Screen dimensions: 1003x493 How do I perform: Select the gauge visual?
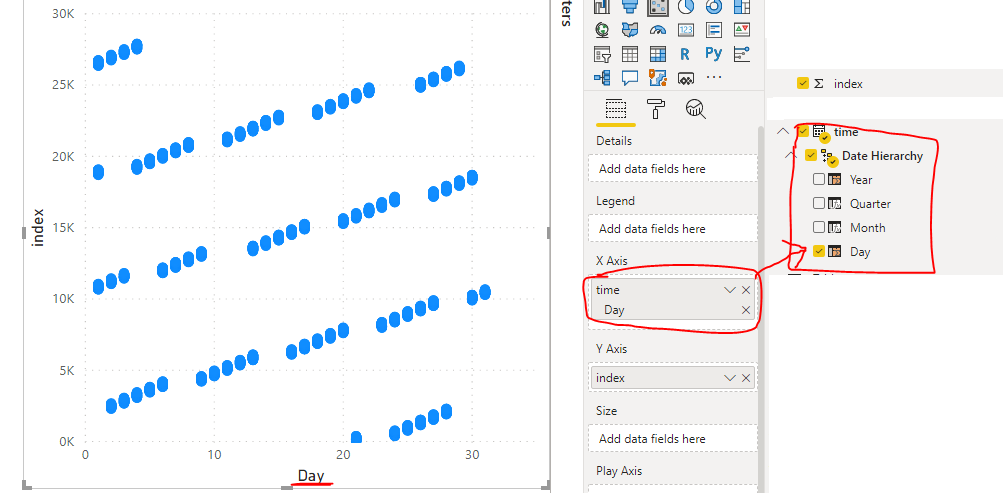[x=658, y=30]
